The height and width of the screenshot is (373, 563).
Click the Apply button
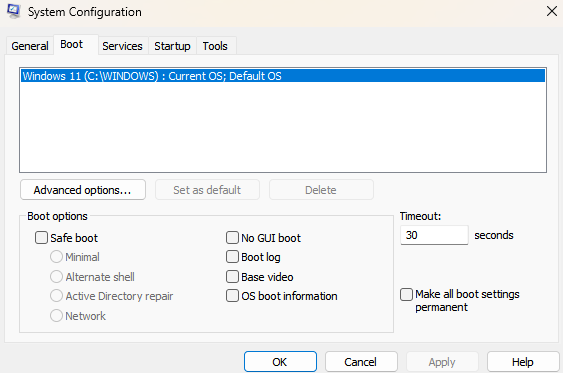tap(442, 362)
